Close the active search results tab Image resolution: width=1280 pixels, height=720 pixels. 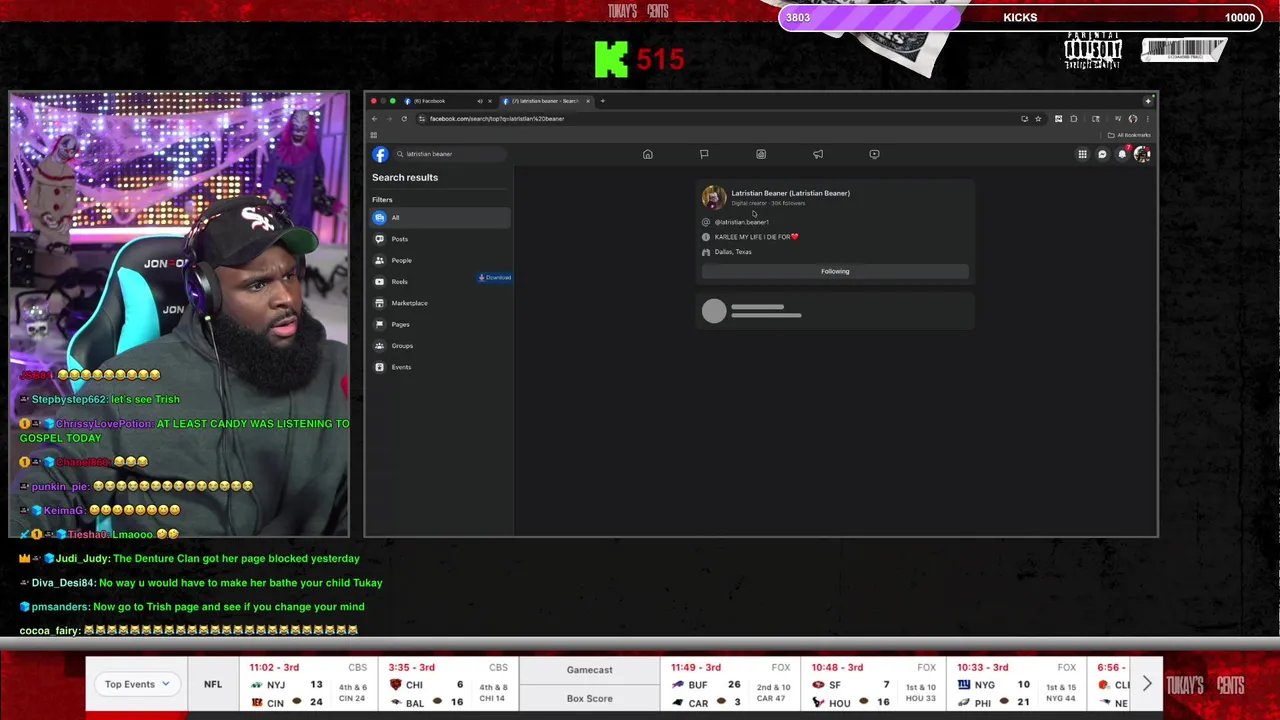(588, 101)
